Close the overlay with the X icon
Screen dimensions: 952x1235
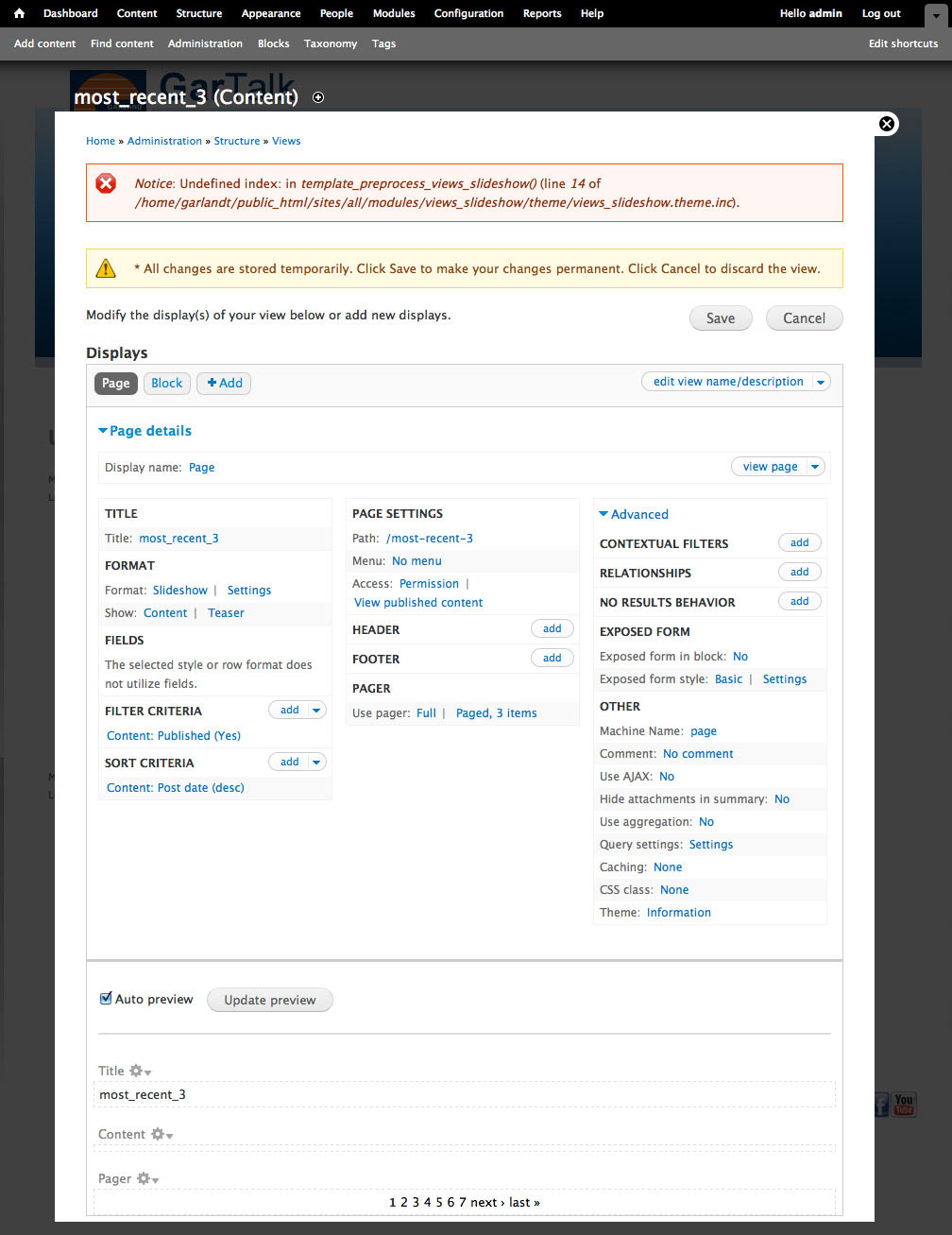tap(886, 124)
